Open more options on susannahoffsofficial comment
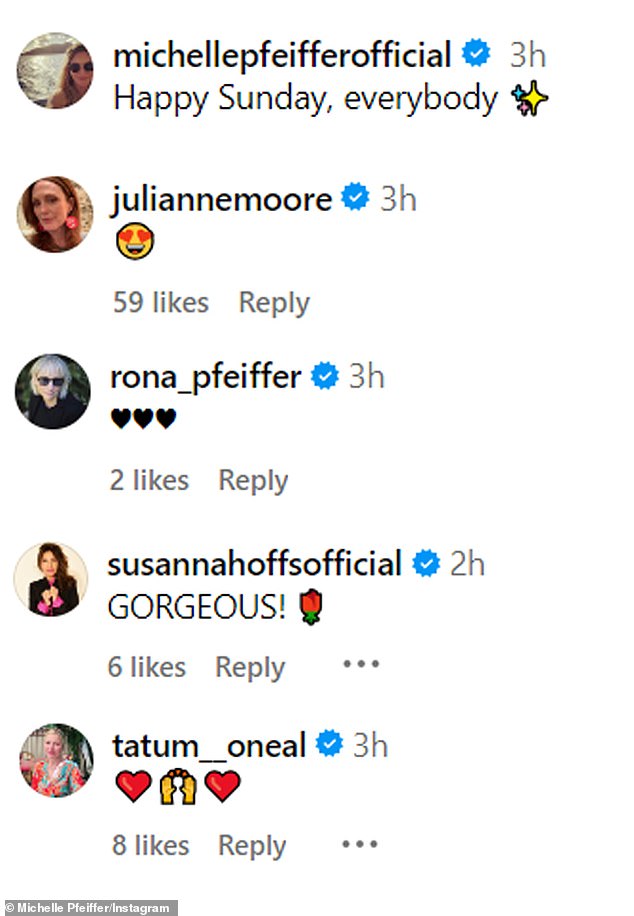This screenshot has width=634, height=916. click(x=360, y=663)
